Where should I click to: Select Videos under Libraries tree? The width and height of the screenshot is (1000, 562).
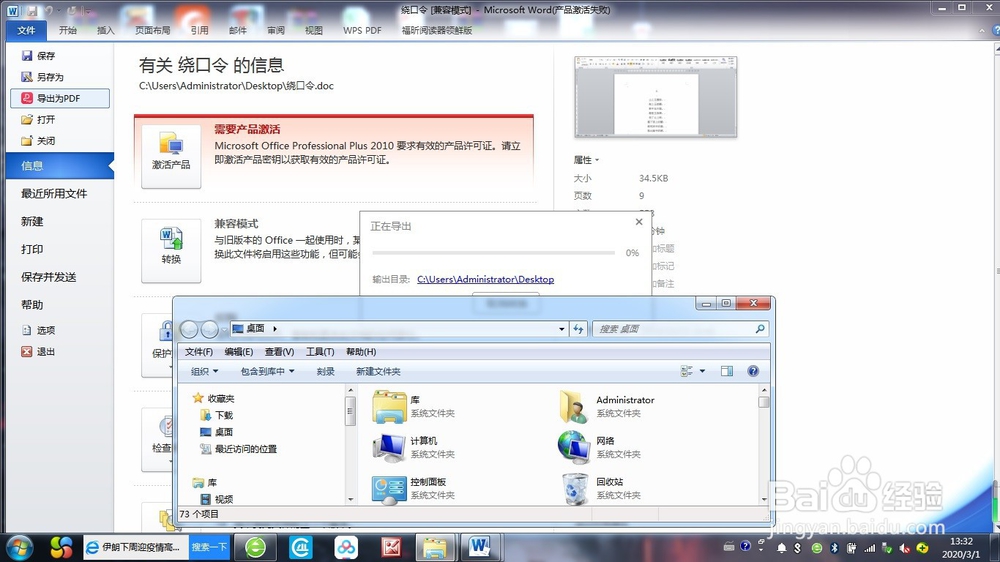click(217, 499)
